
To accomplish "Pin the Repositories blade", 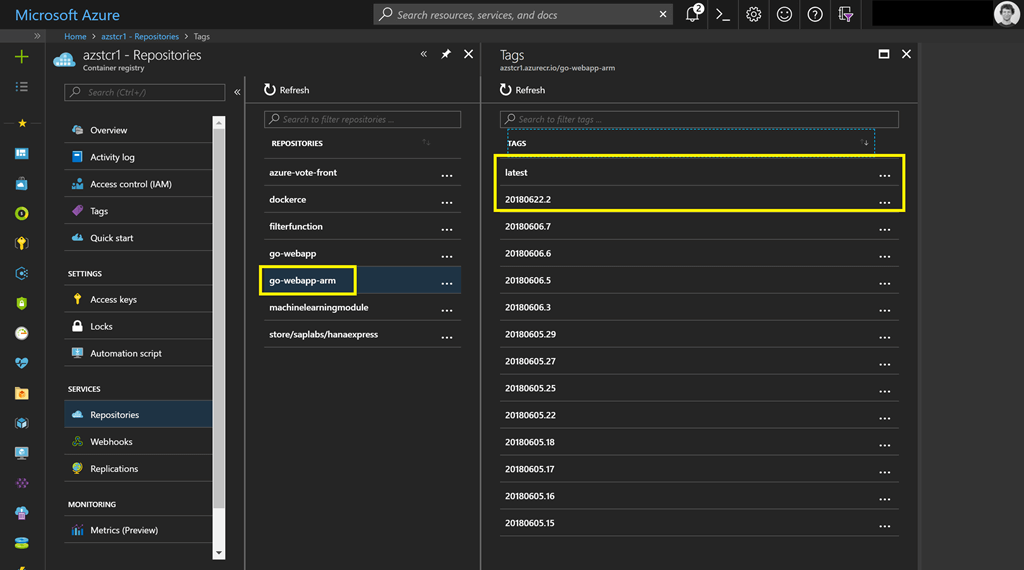I will [x=446, y=54].
